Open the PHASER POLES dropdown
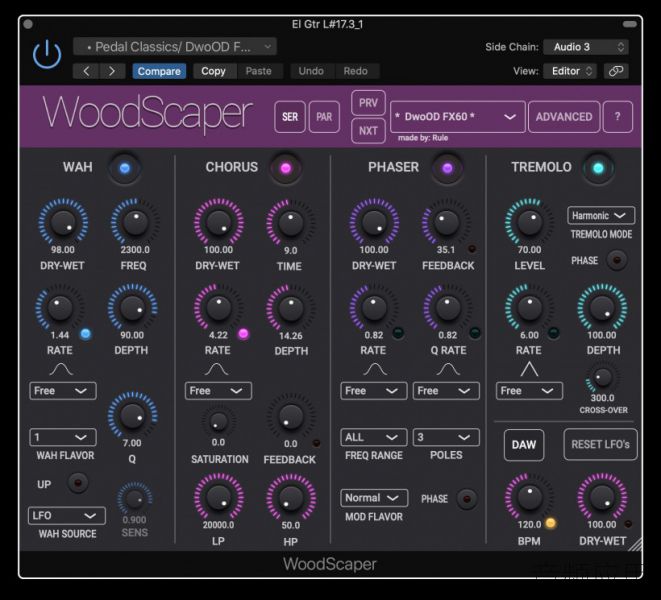Viewport: 661px width, 600px height. [x=446, y=437]
